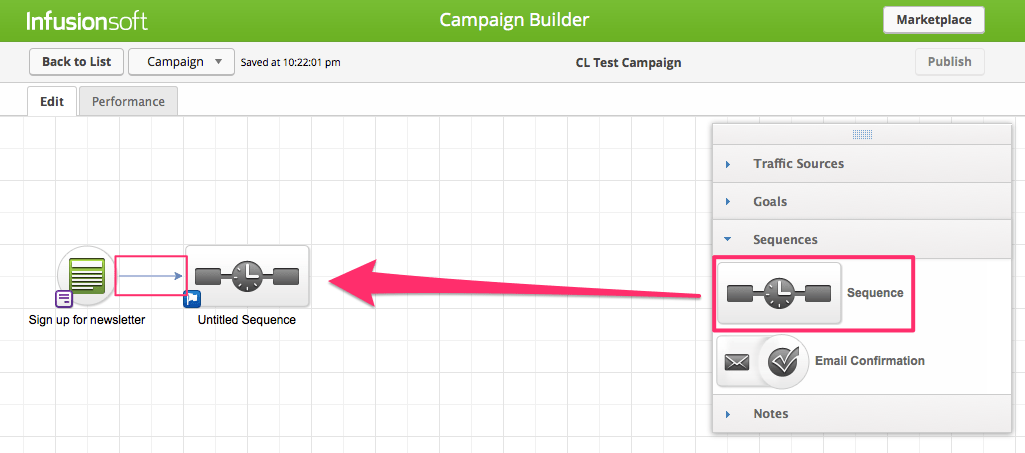
Task: Click the blue flag badge on Untitled Sequence
Action: tap(192, 299)
